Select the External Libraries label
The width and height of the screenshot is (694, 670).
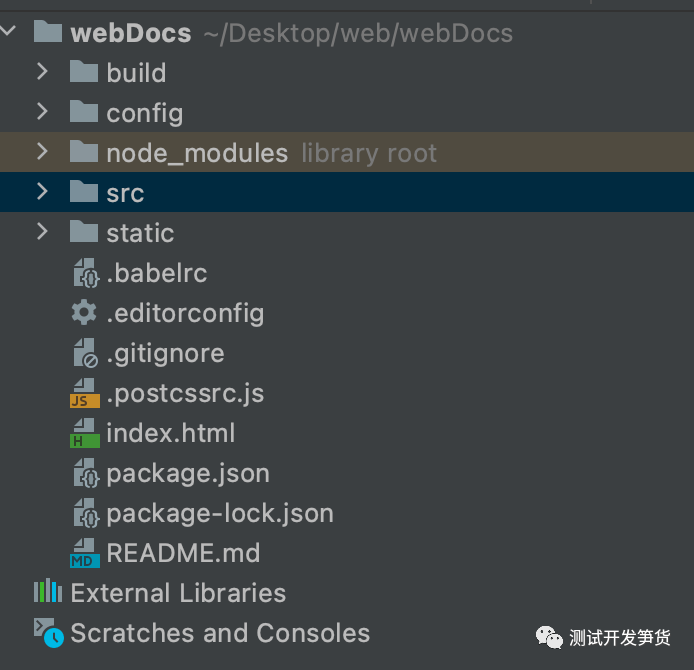pyautogui.click(x=178, y=593)
